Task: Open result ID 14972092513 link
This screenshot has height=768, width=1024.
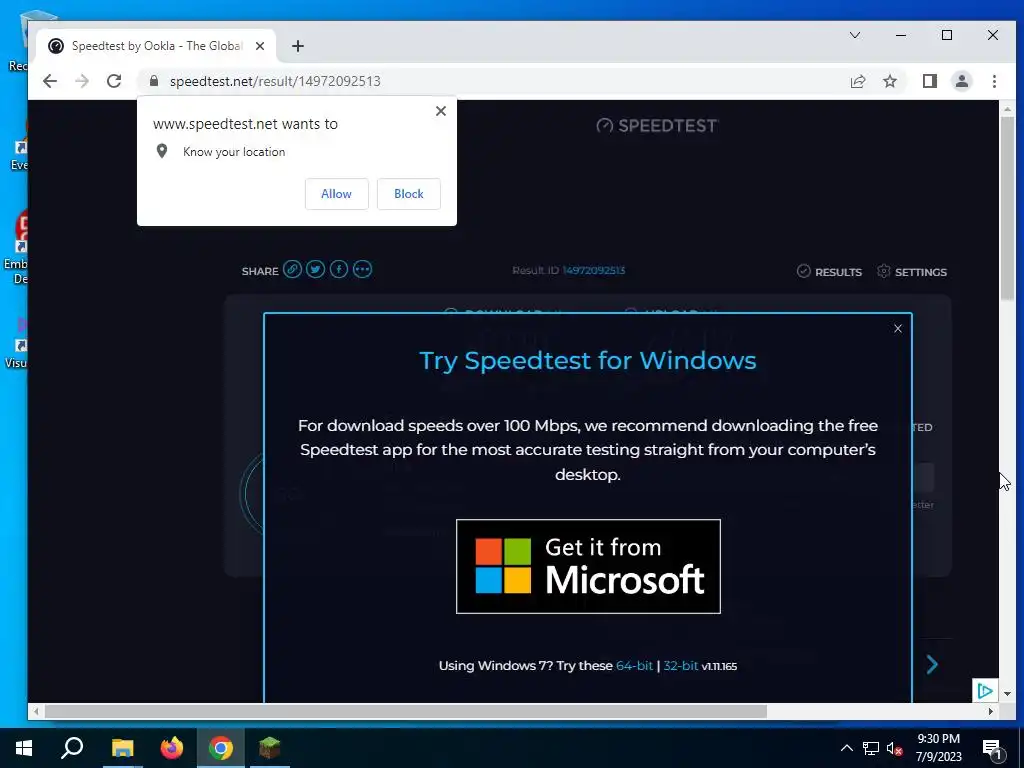Action: click(x=594, y=270)
